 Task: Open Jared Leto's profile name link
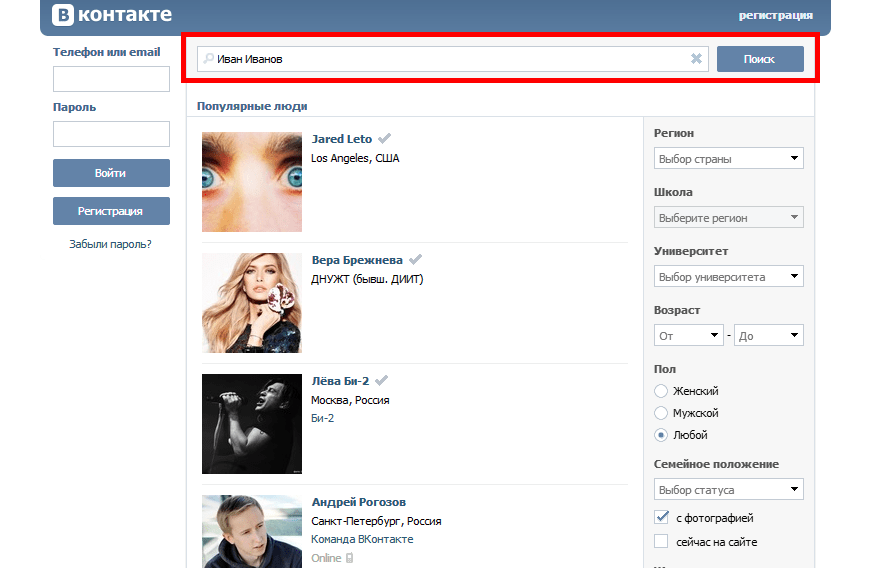(x=341, y=139)
